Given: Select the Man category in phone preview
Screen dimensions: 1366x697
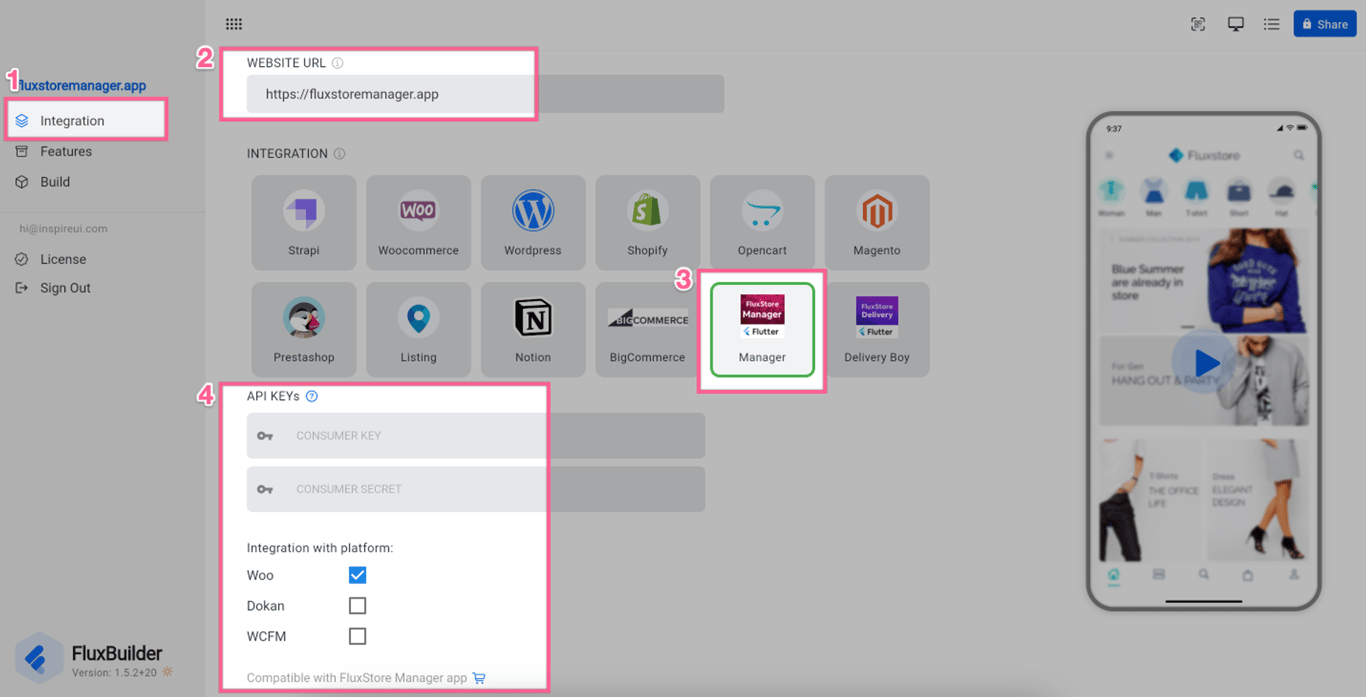Looking at the screenshot, I should click(x=1154, y=196).
